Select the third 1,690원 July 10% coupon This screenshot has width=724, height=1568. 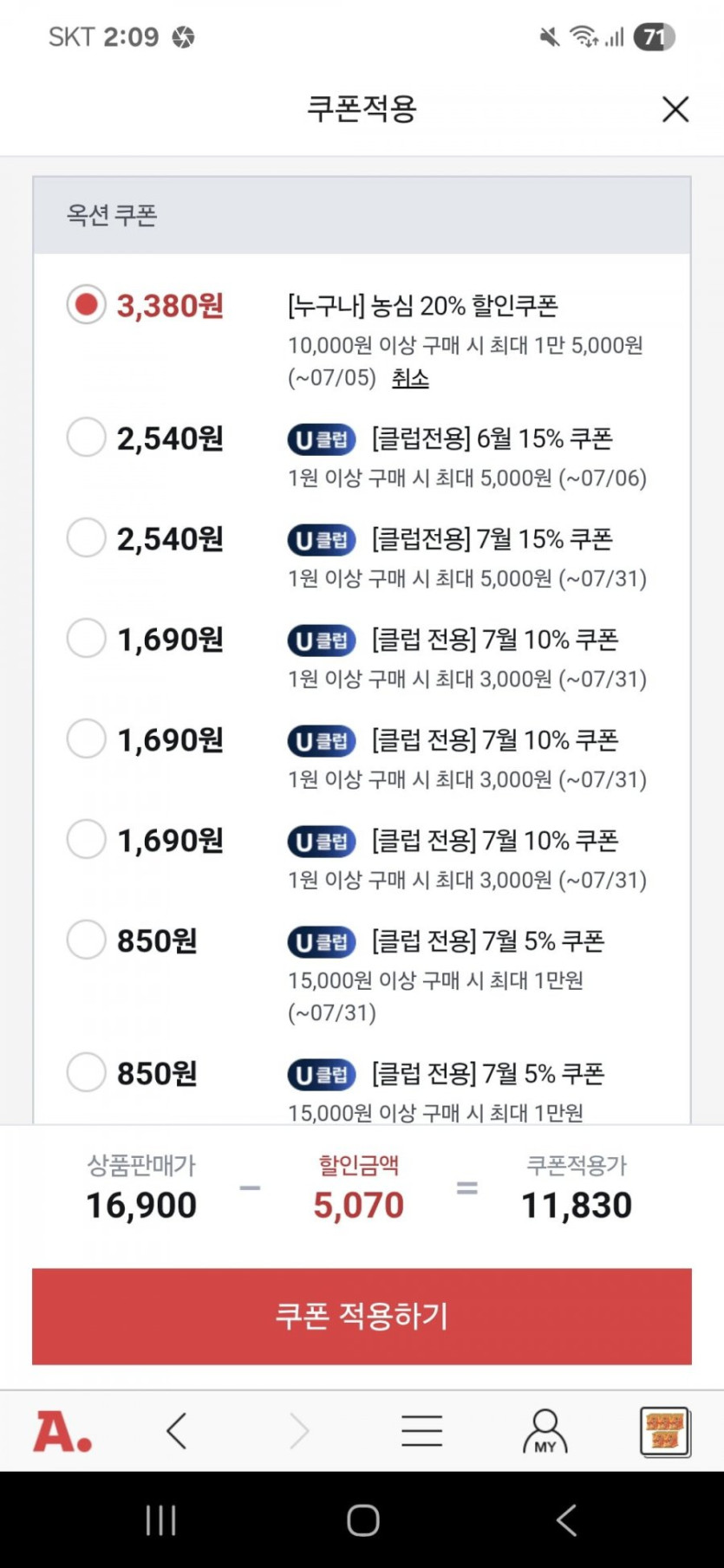click(87, 839)
